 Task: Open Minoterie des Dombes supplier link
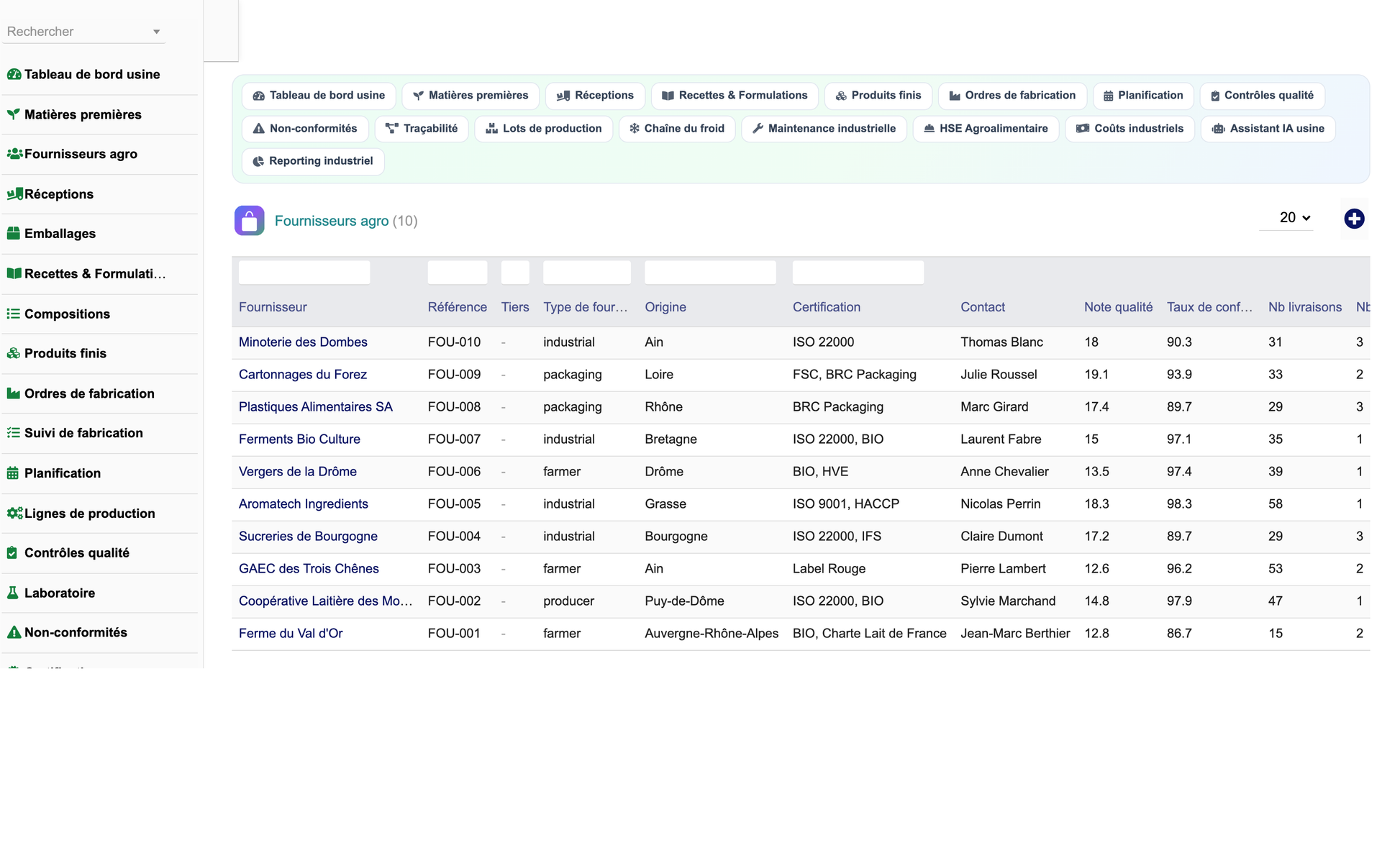tap(303, 342)
